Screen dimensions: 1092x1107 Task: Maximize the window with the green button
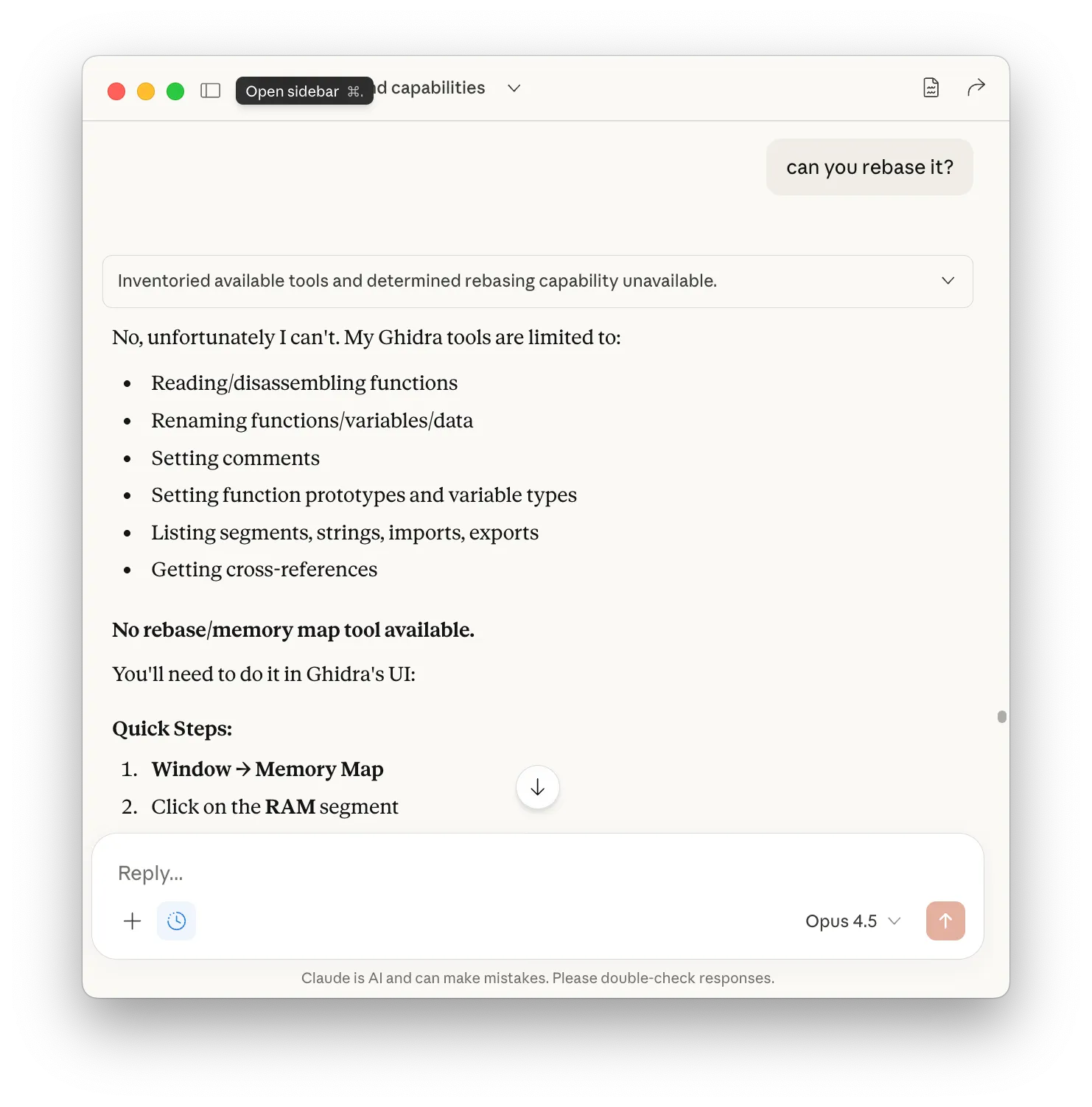175,91
